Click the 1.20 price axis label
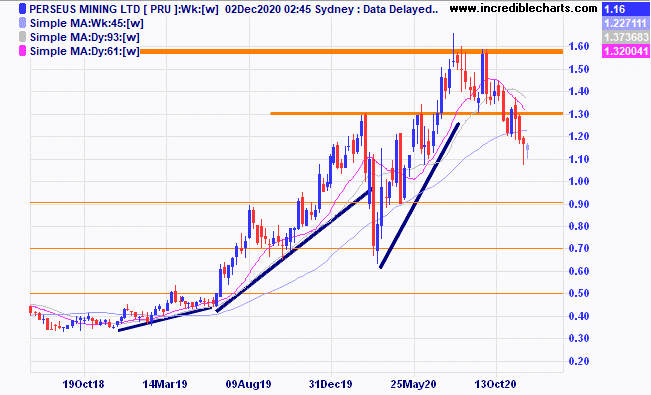This screenshot has width=651, height=395. [579, 136]
